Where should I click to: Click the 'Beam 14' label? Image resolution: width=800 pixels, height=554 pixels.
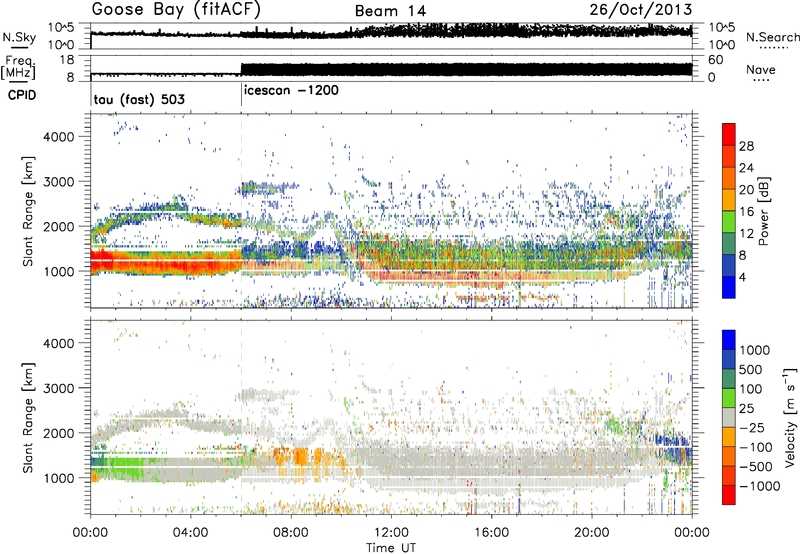coord(390,11)
